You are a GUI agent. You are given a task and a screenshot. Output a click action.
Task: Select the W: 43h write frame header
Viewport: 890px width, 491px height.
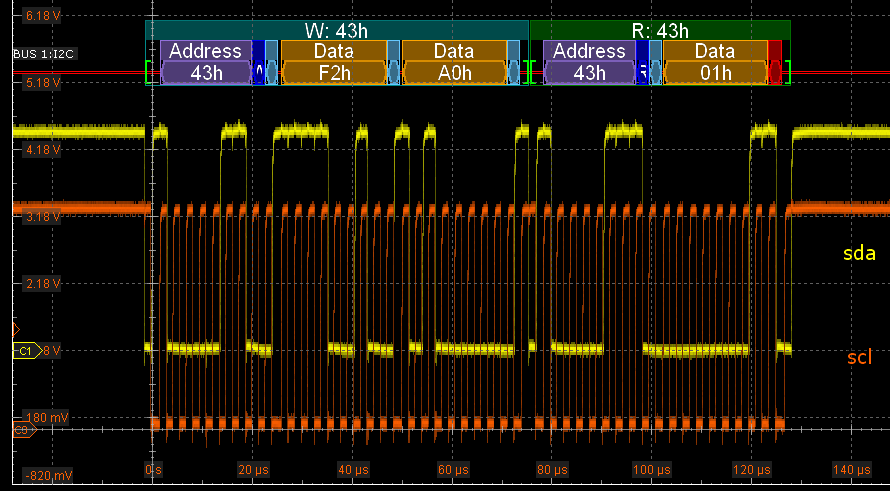tap(336, 30)
